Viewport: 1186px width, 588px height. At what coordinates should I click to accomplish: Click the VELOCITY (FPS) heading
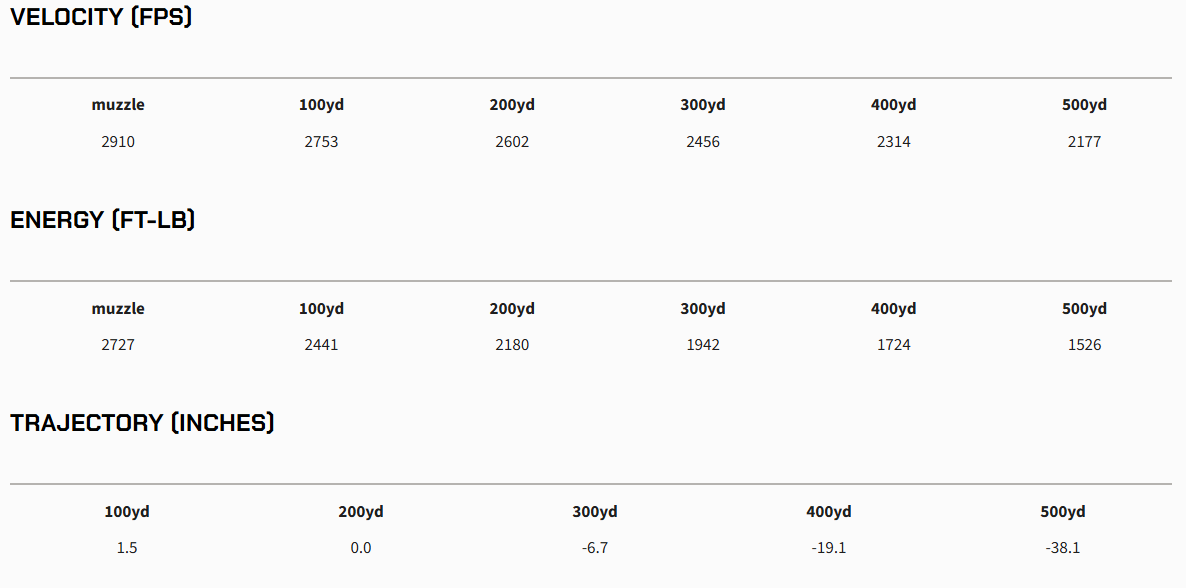coord(101,17)
